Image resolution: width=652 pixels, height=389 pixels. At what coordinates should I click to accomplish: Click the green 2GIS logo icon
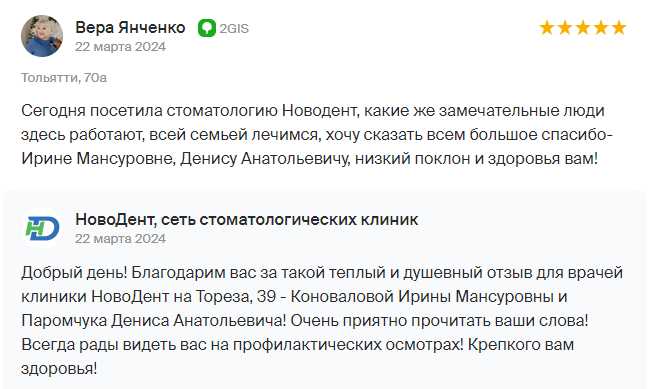click(x=207, y=28)
